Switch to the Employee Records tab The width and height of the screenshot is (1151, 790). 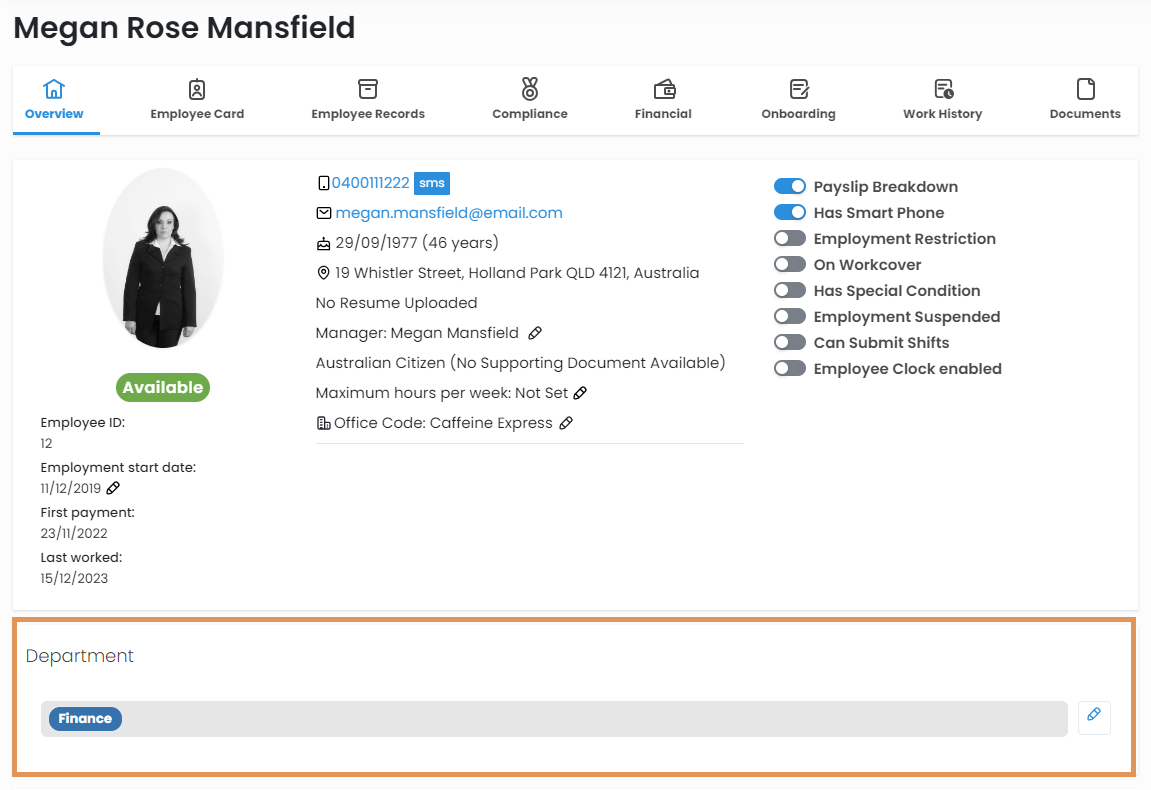(x=368, y=100)
